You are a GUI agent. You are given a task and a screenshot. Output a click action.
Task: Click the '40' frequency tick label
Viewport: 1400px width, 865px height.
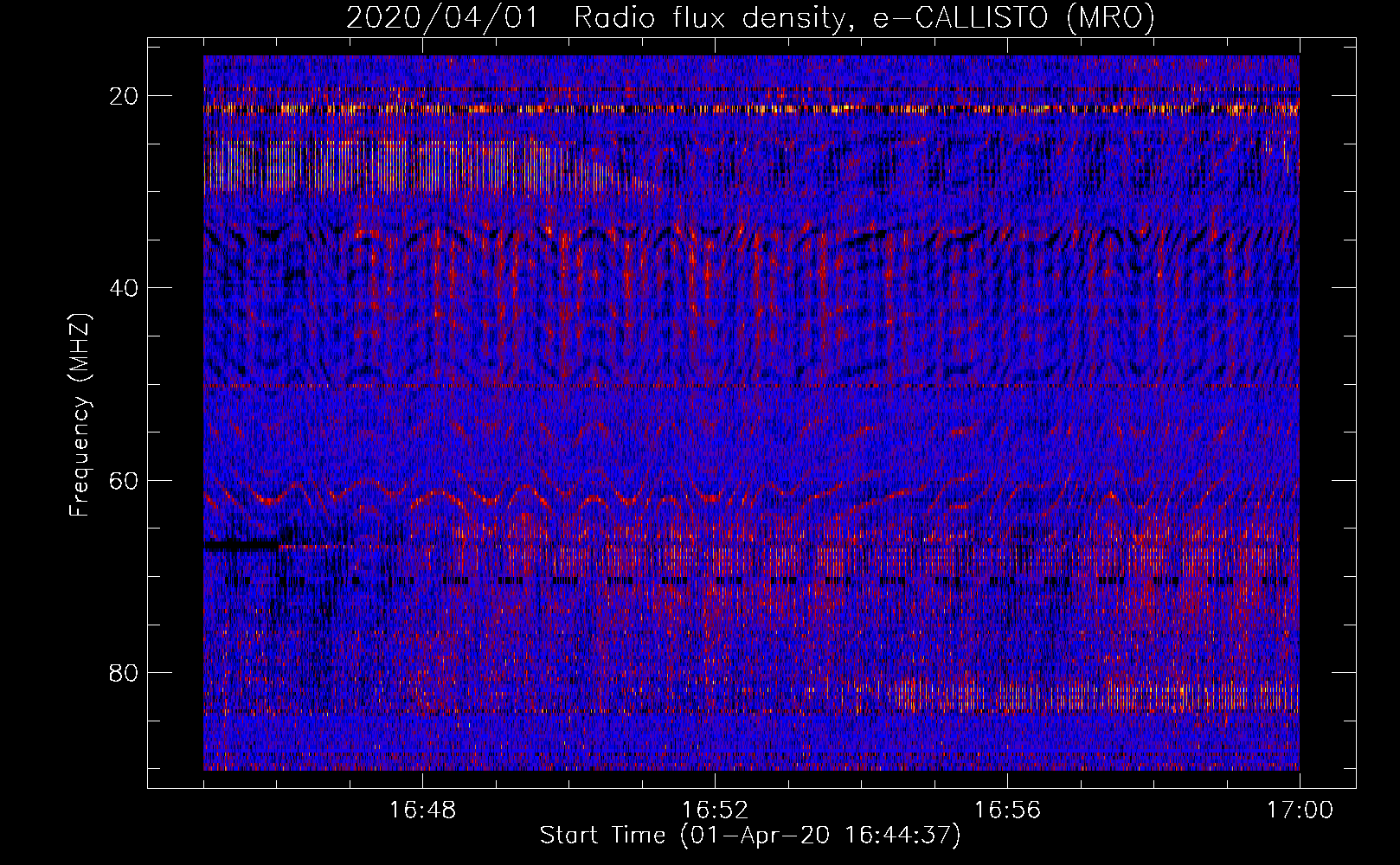click(125, 288)
